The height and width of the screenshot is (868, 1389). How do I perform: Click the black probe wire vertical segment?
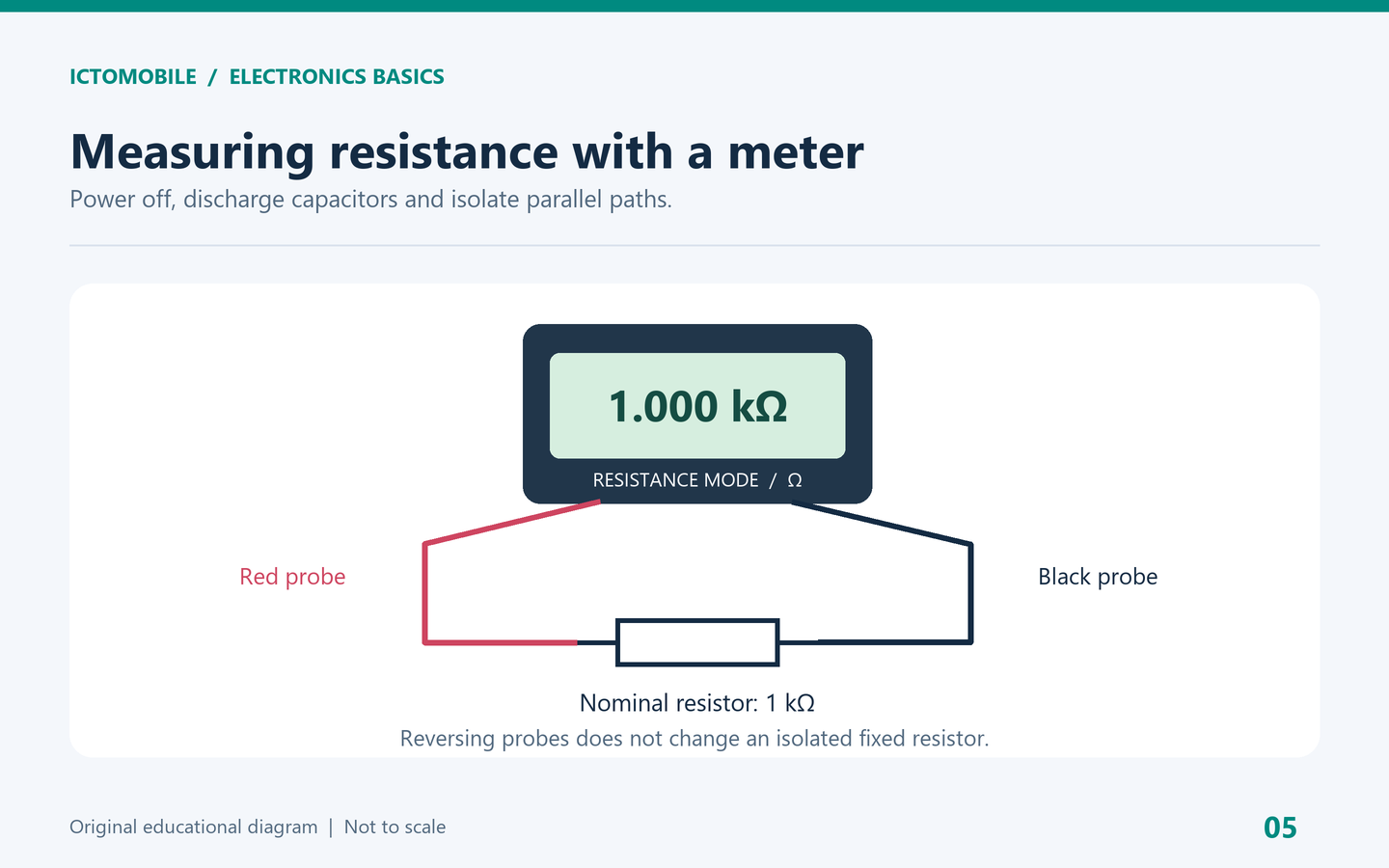click(970, 593)
